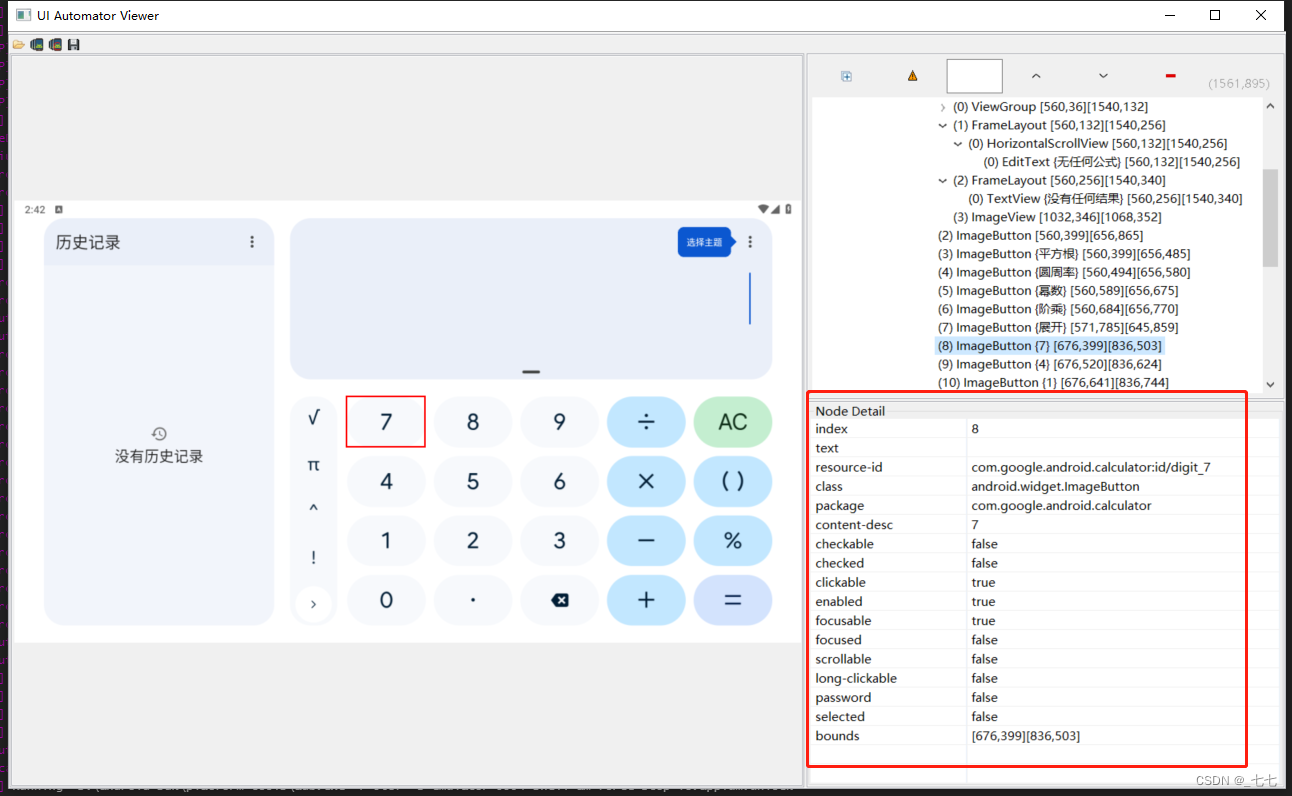Select digit 9 key in calculator

pyautogui.click(x=560, y=422)
